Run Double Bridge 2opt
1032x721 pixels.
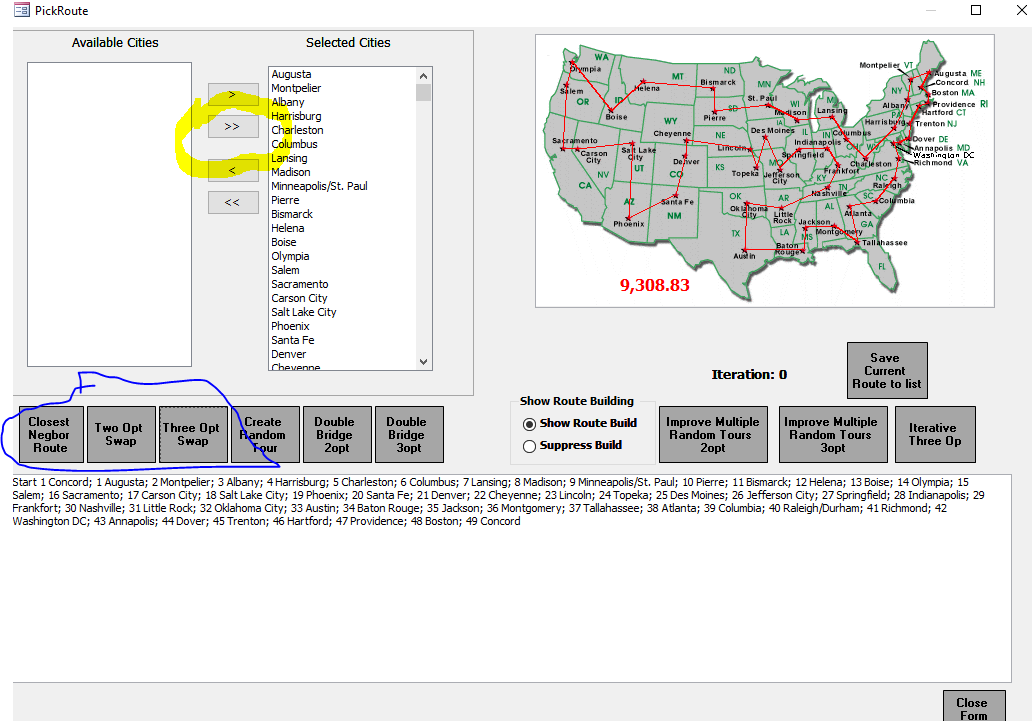click(337, 435)
